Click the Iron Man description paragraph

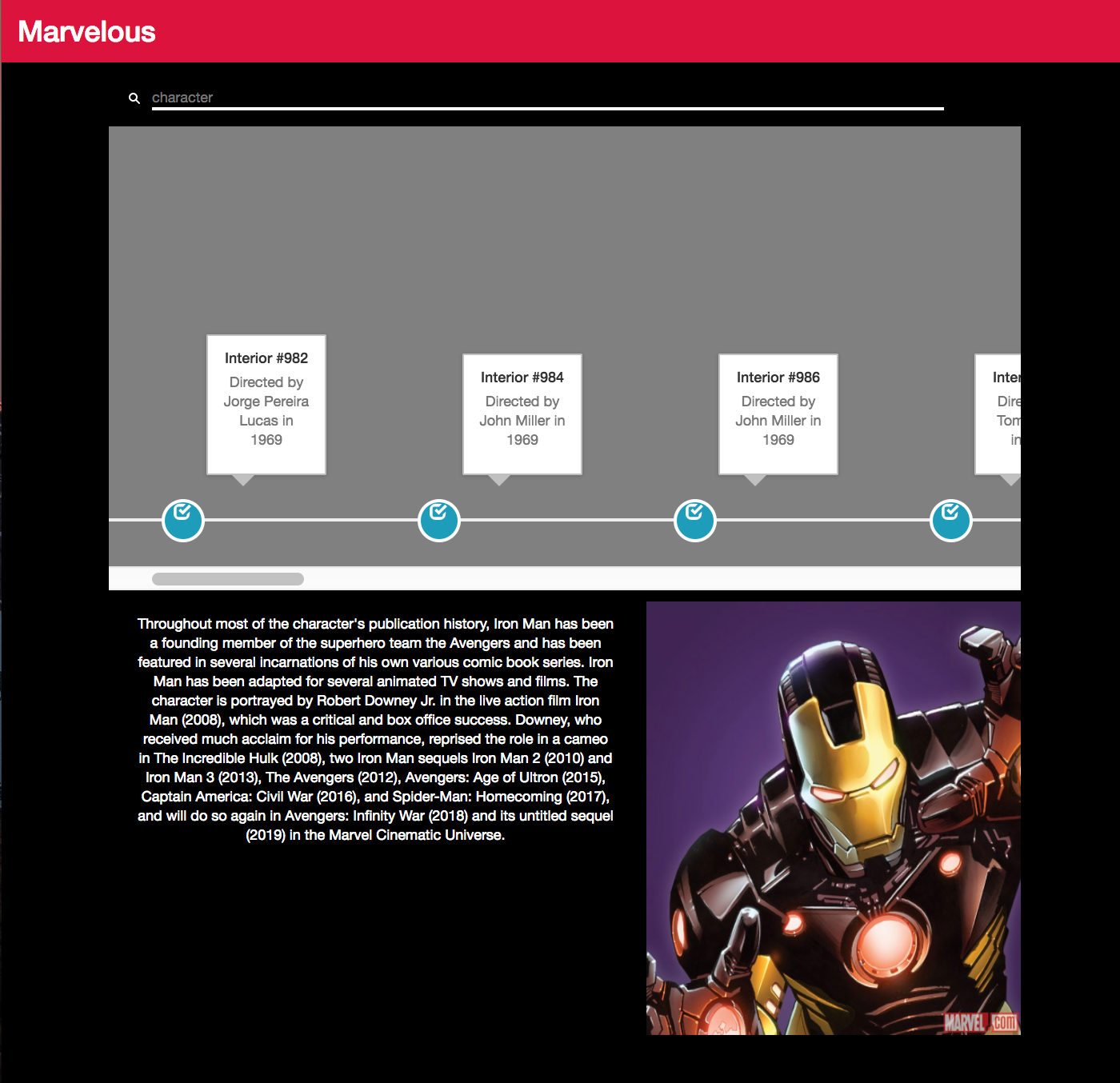click(375, 729)
